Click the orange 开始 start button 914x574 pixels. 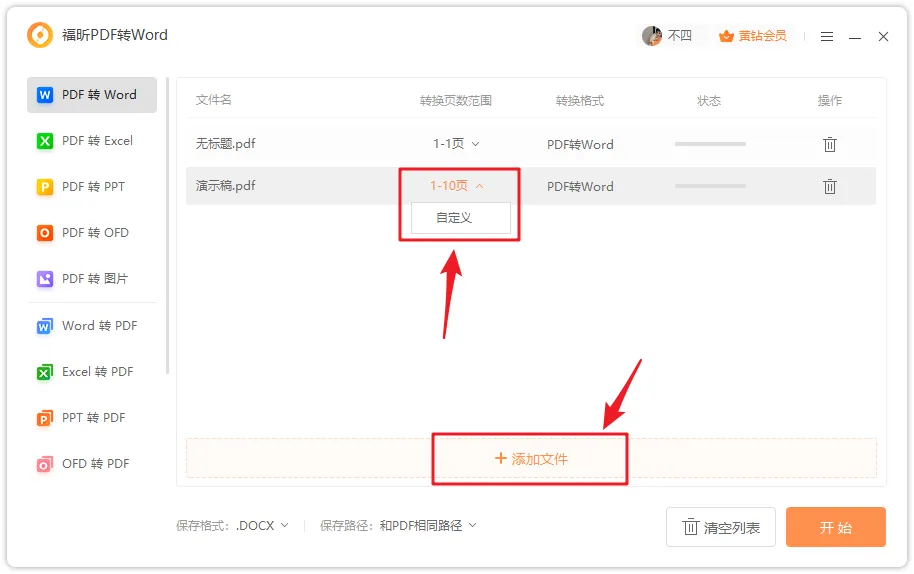[835, 527]
